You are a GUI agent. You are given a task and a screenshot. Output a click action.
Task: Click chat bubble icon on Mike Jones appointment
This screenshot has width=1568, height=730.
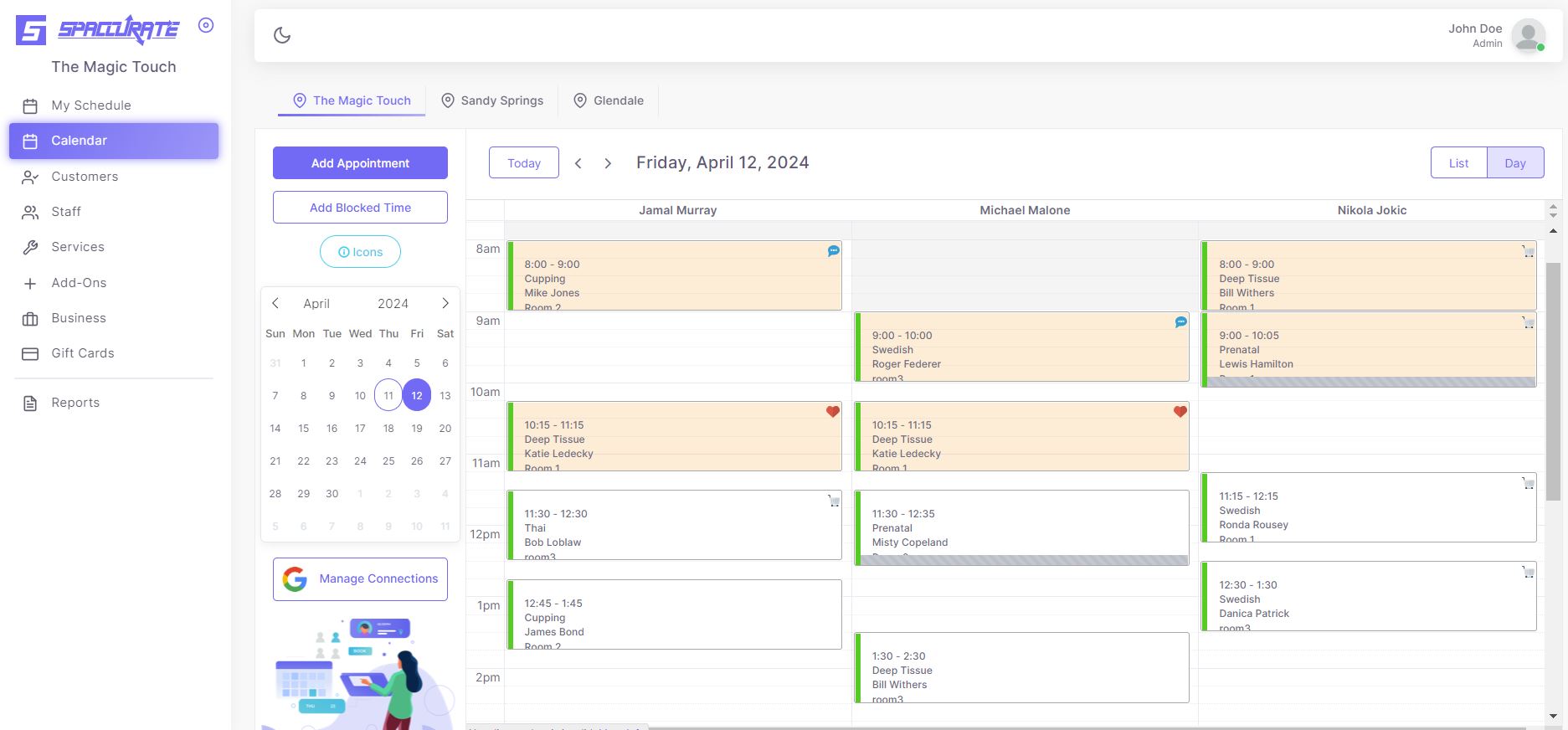[833, 251]
